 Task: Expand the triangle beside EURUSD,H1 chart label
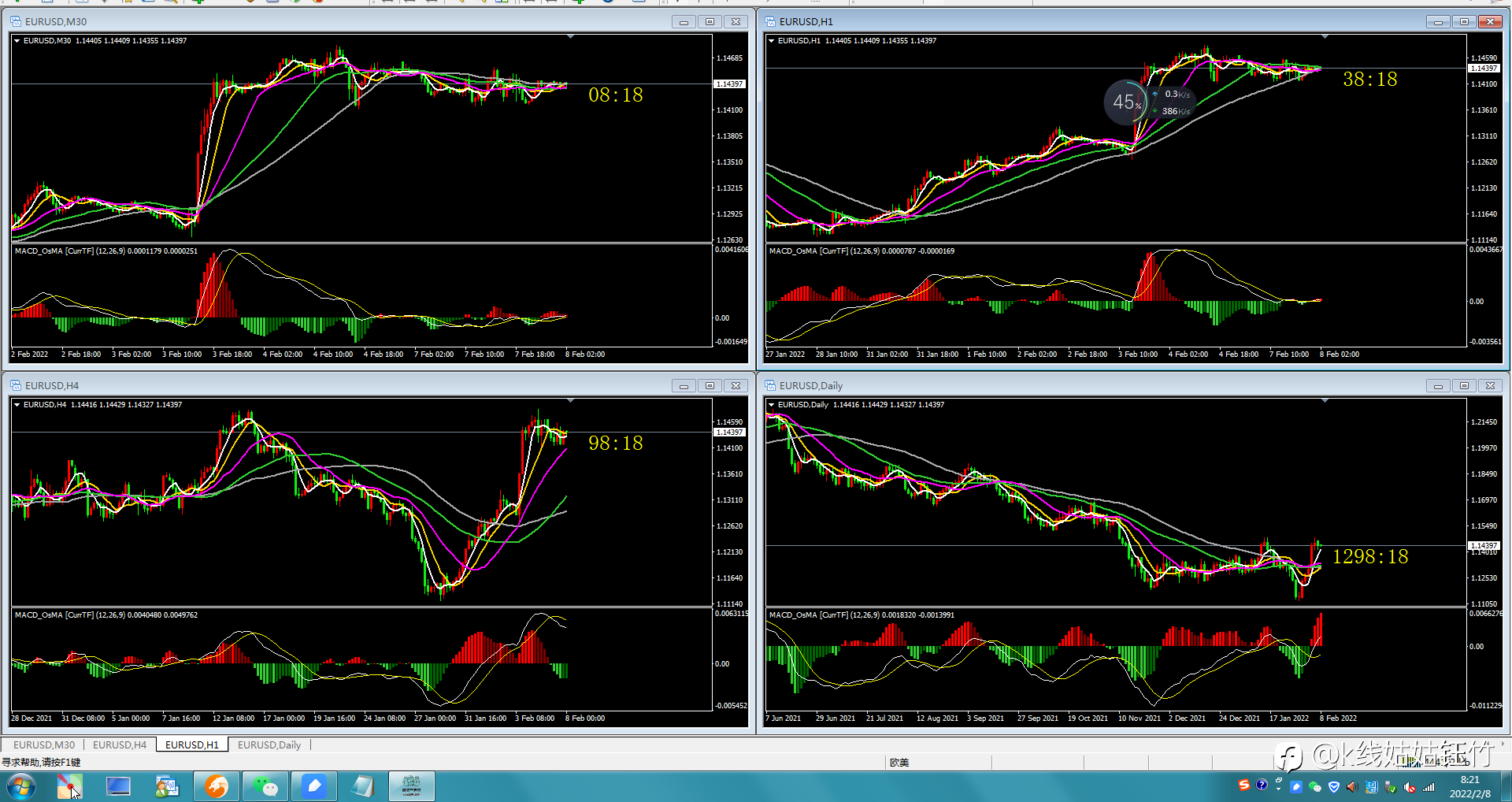pos(772,40)
